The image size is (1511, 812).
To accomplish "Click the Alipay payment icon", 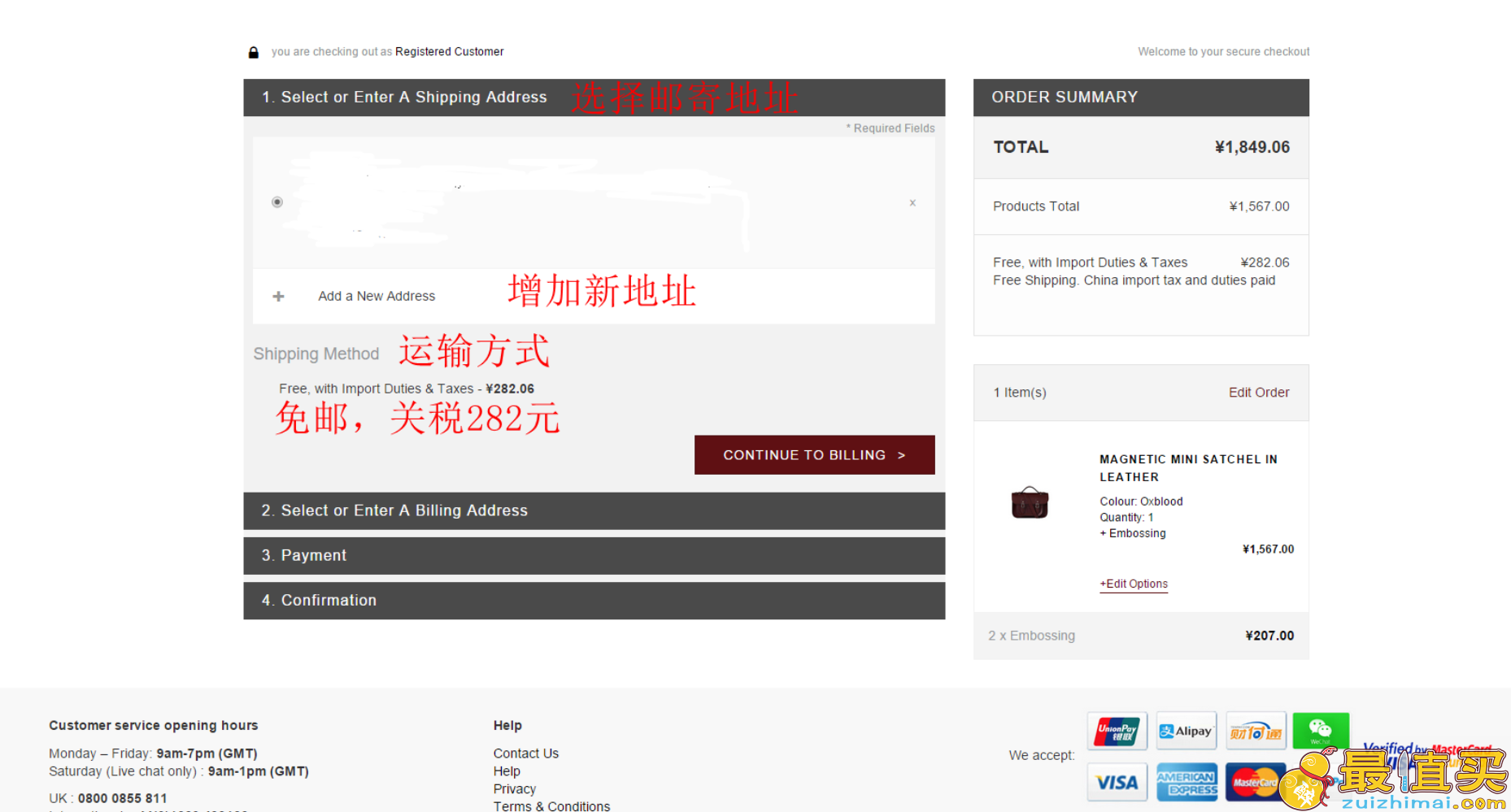I will pos(1187,732).
